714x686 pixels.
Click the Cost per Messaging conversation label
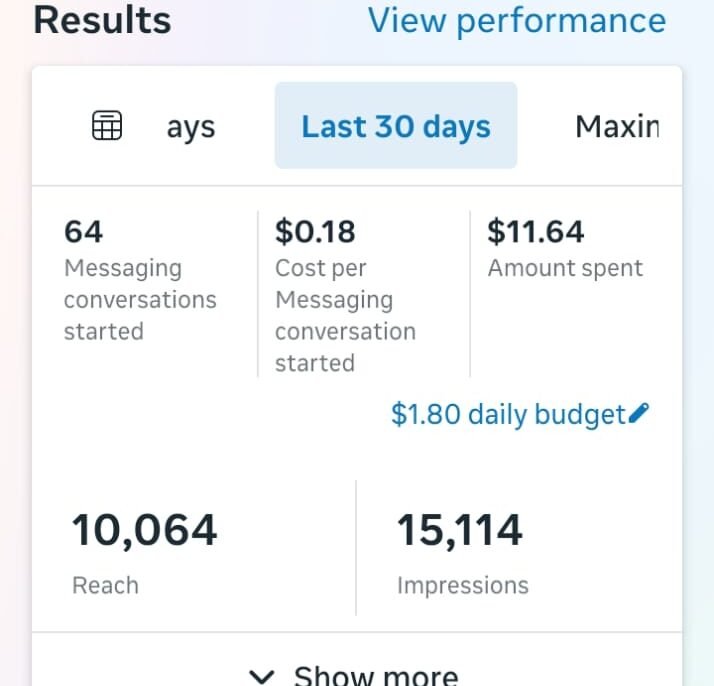(345, 316)
